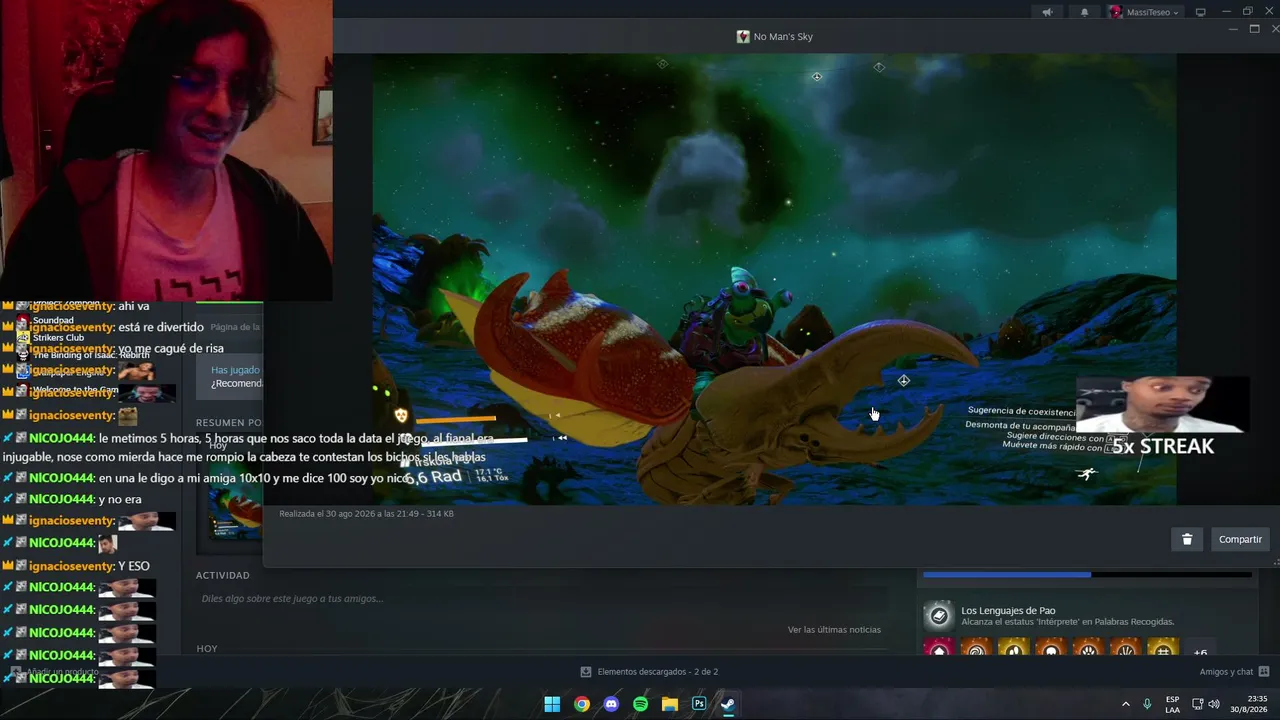The image size is (1280, 720).
Task: Open Steam announcements megaphone icon
Action: 1047,12
